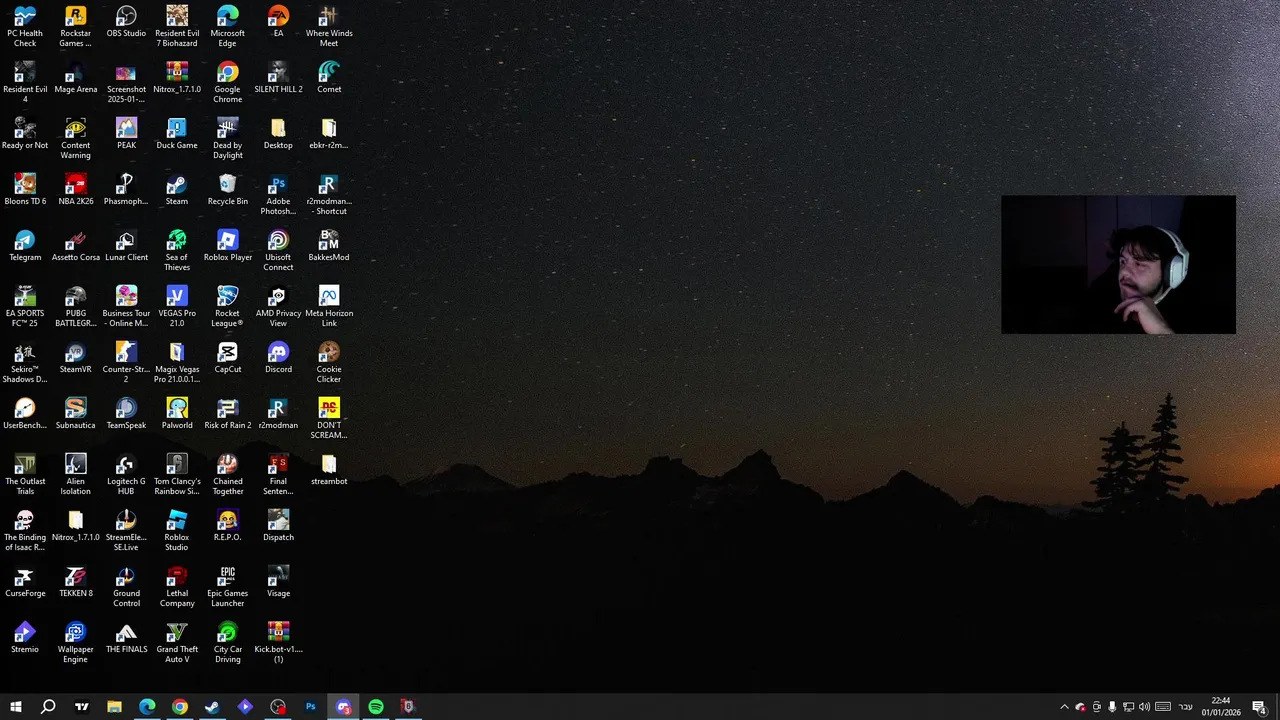
Task: Select the Wallpaper Engine desktop icon
Action: pyautogui.click(x=75, y=642)
